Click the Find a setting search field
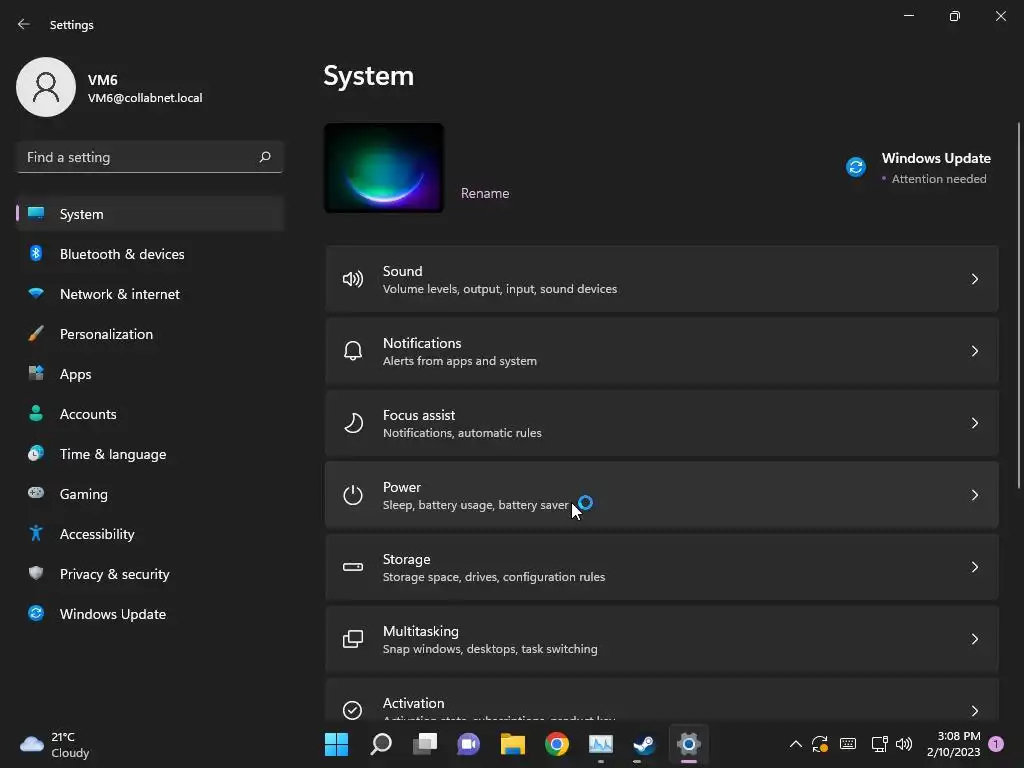The height and width of the screenshot is (768, 1024). (150, 157)
